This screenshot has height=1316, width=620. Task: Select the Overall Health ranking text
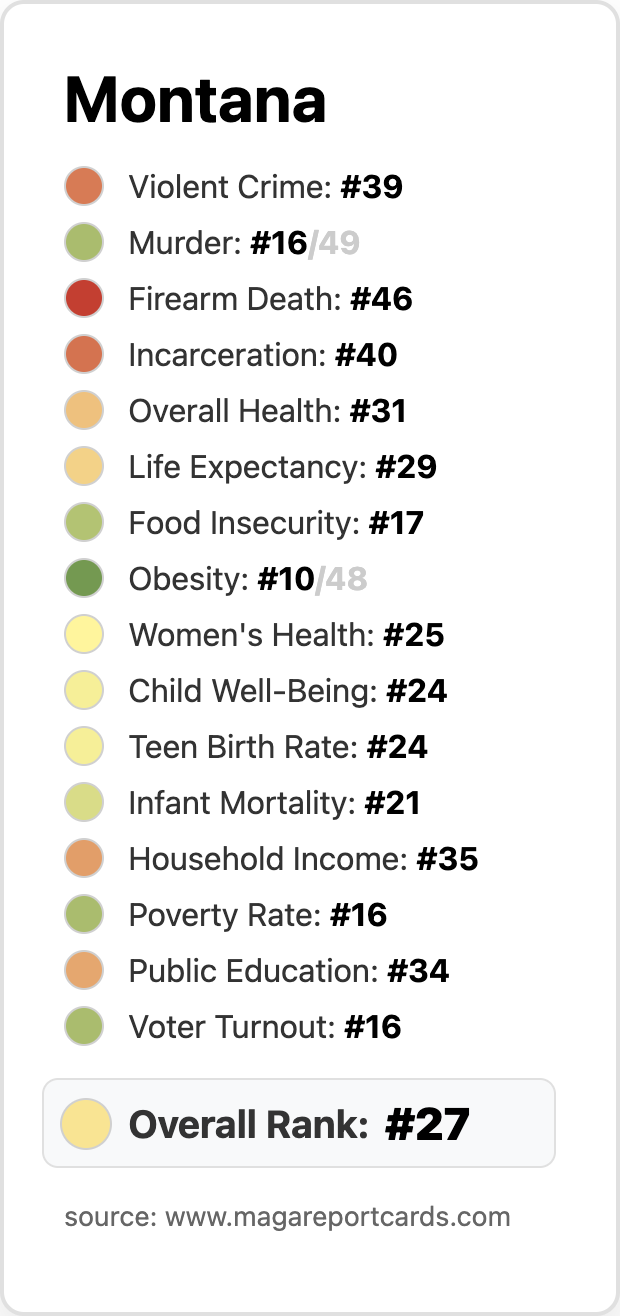(267, 411)
